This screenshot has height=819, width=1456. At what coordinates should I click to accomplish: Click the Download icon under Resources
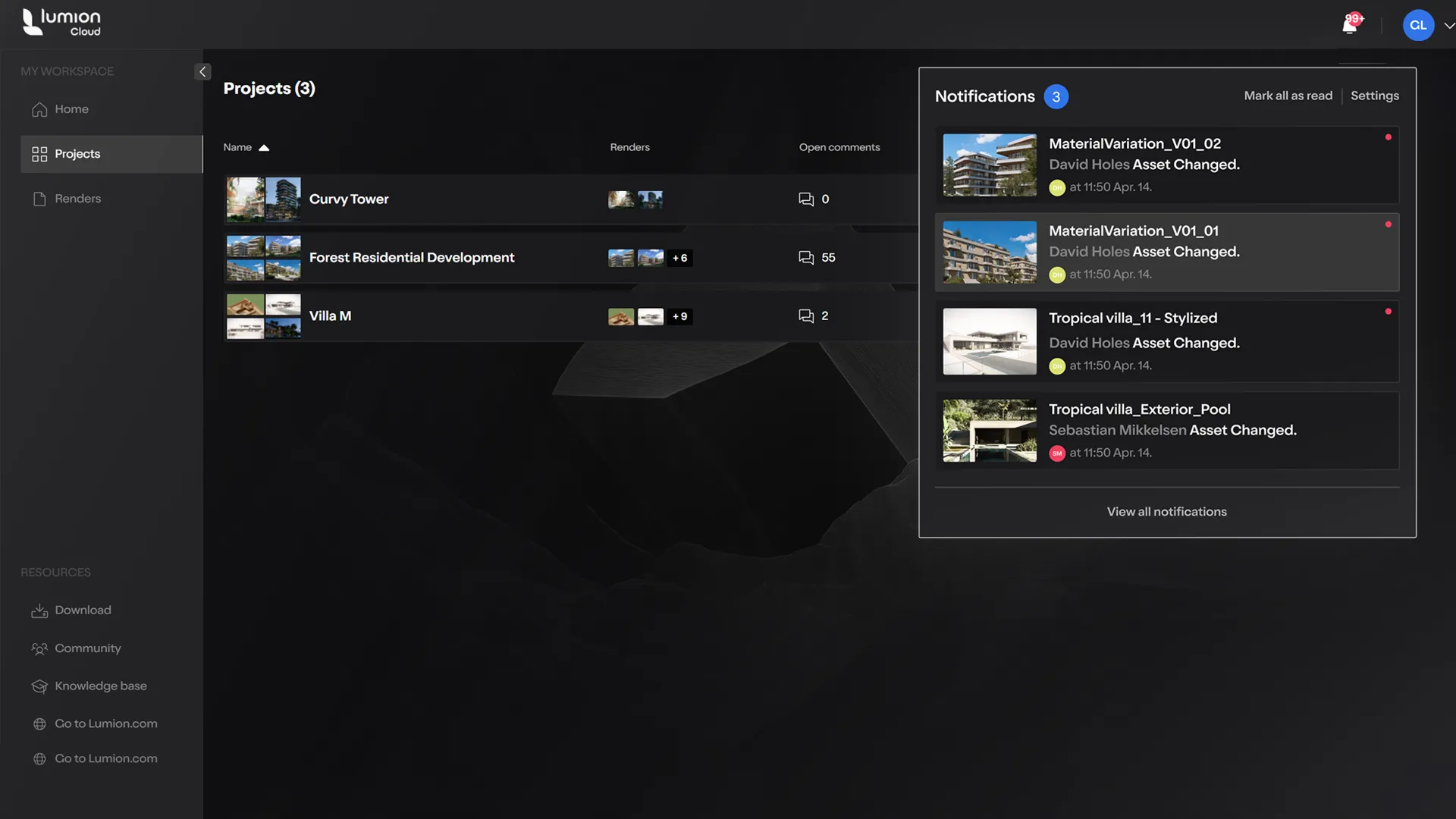39,611
